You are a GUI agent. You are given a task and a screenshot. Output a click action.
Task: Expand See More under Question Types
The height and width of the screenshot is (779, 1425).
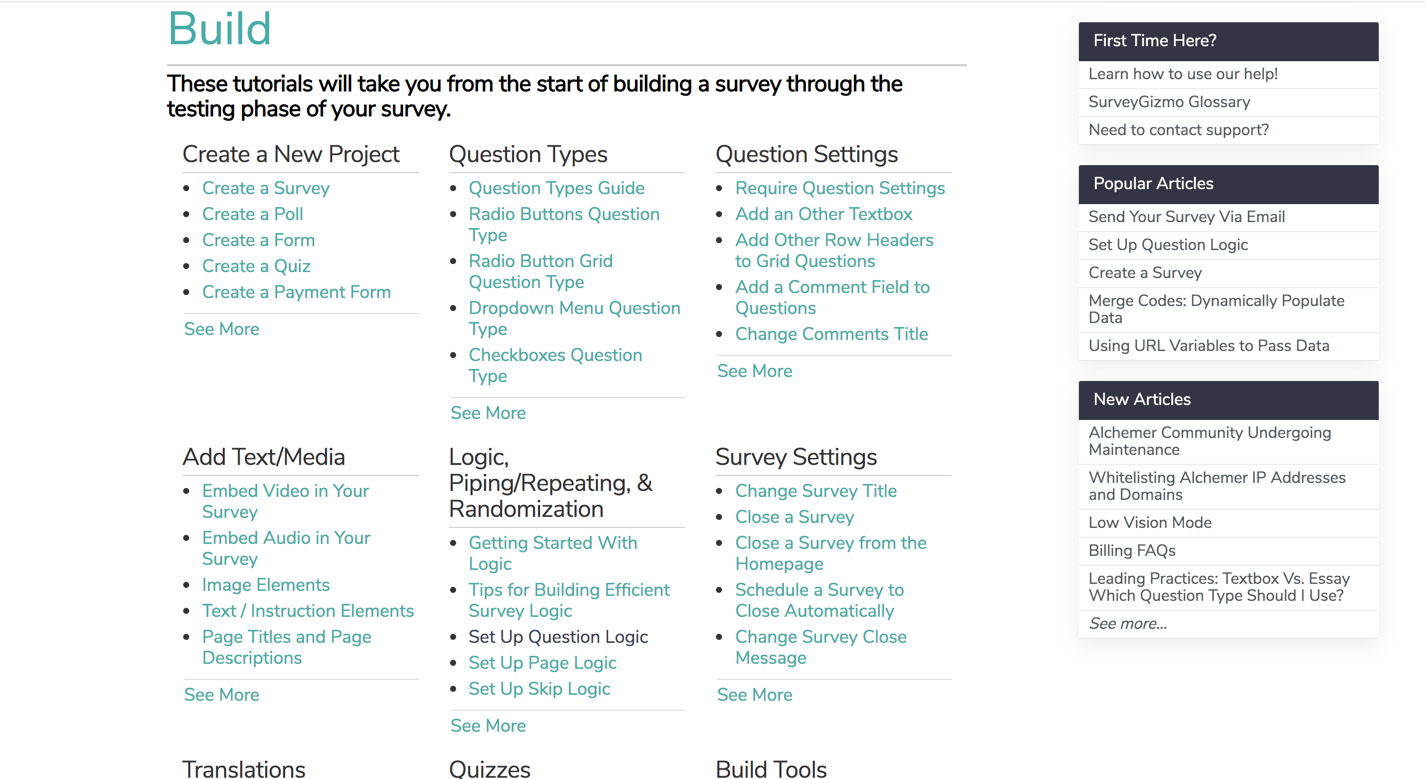coord(488,413)
